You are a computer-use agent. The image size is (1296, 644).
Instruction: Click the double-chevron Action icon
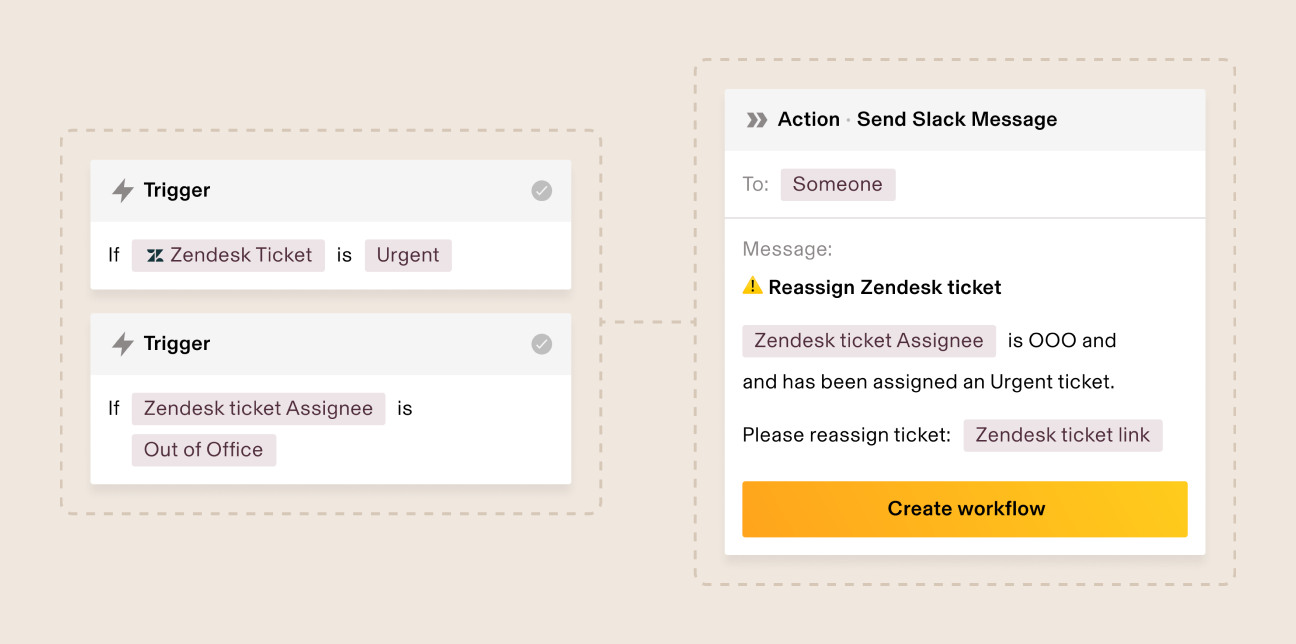pos(757,120)
